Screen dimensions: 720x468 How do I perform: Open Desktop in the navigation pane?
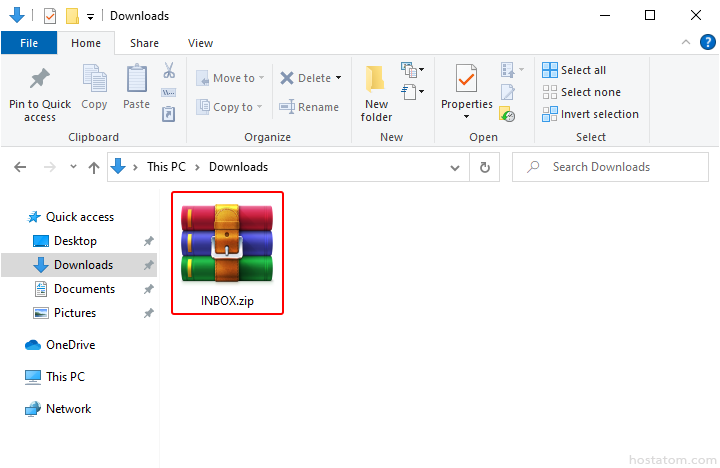click(x=65, y=241)
